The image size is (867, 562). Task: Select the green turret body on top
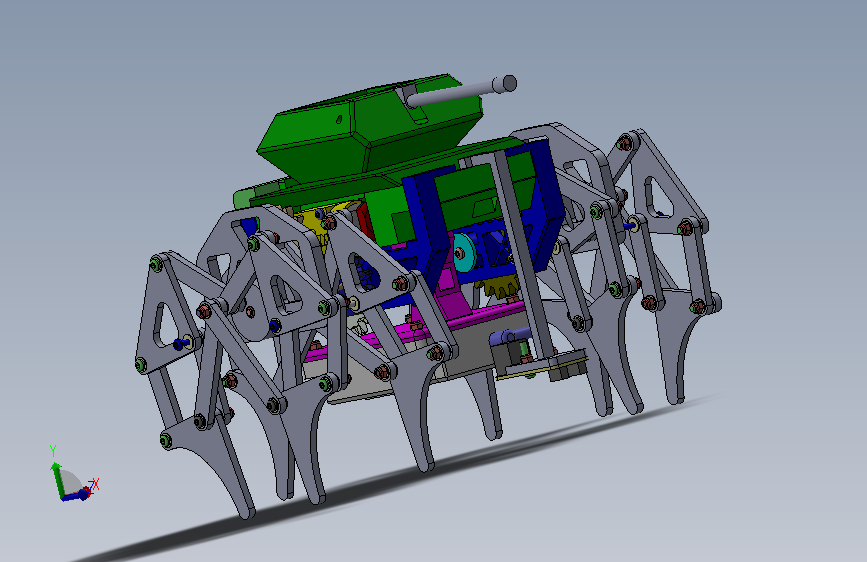coord(369,128)
